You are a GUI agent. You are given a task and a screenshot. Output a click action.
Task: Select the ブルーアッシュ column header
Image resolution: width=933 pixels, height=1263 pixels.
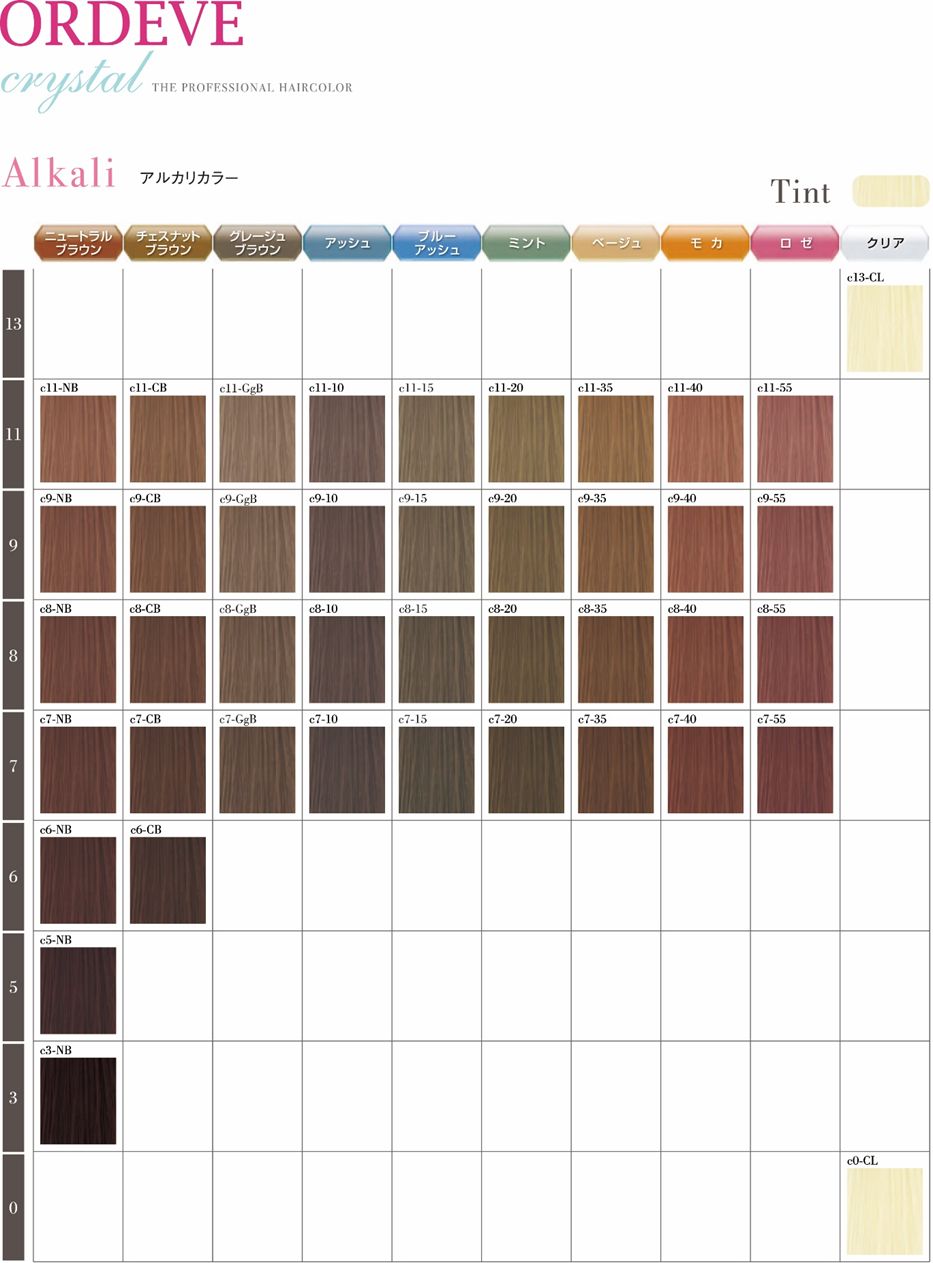tap(436, 243)
